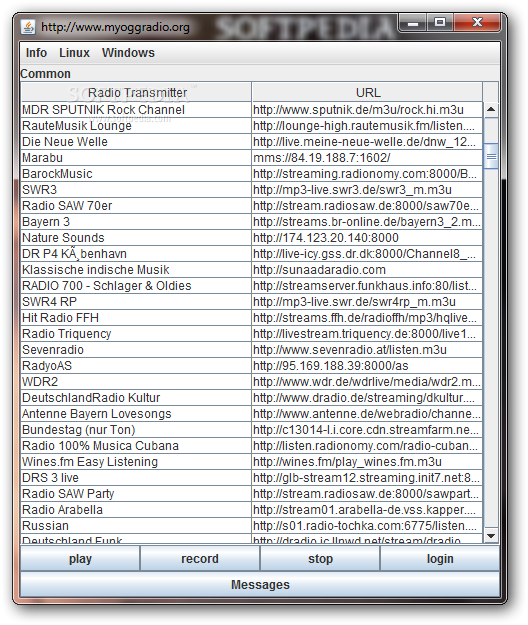Click the scrollbar down arrow
528x625 pixels.
[491, 535]
